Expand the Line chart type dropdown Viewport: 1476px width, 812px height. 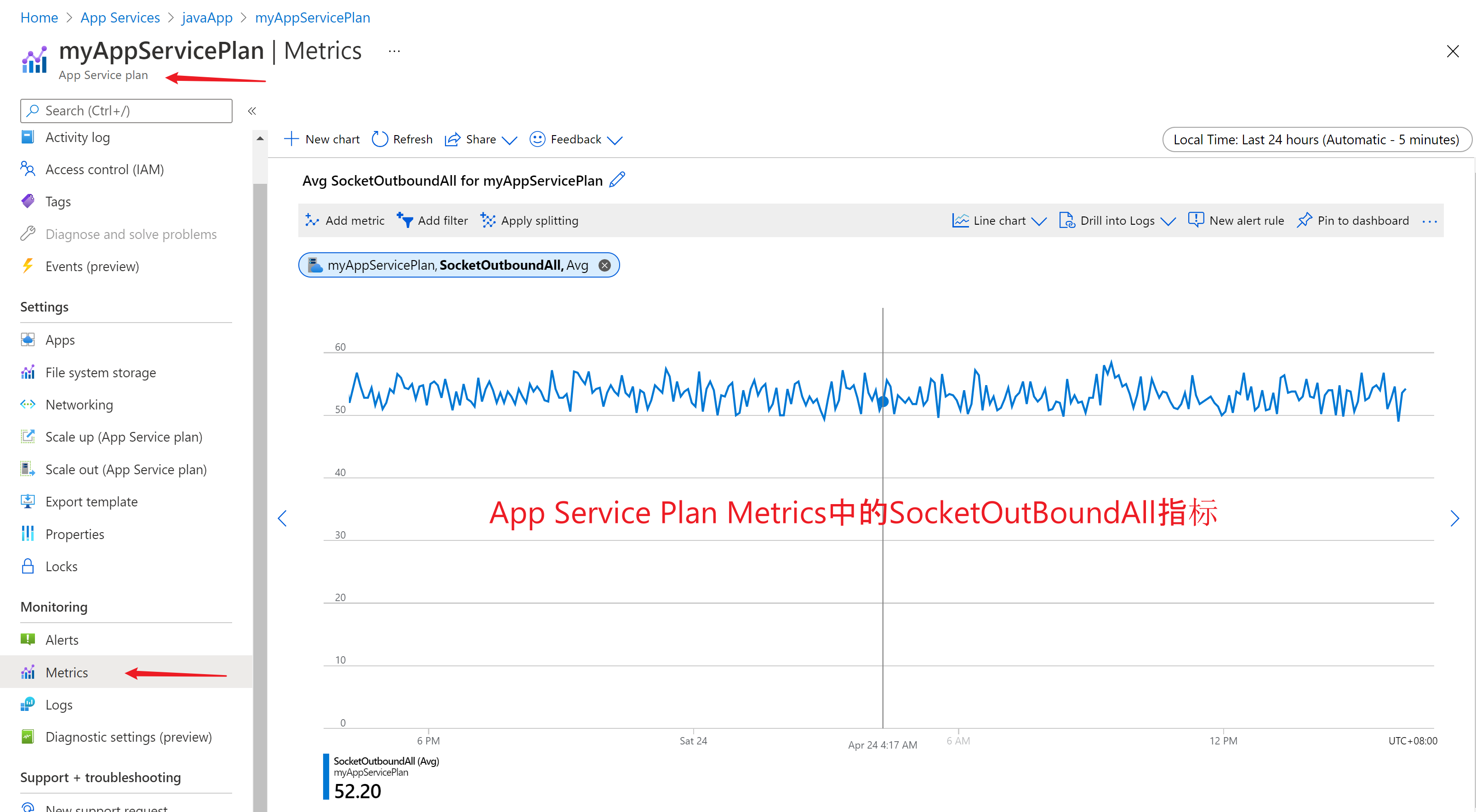click(x=1038, y=221)
